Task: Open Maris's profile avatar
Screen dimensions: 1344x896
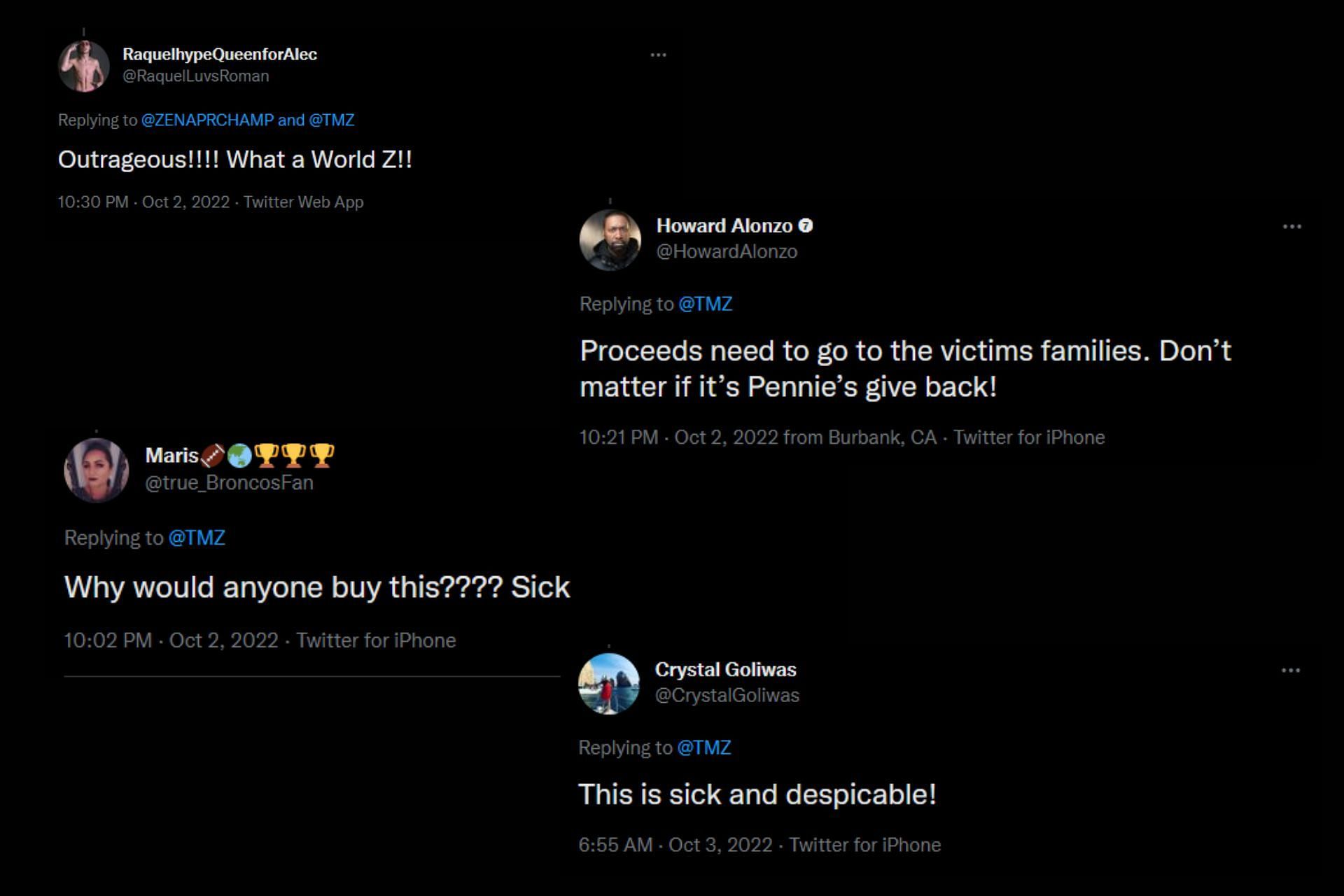Action: coord(97,470)
